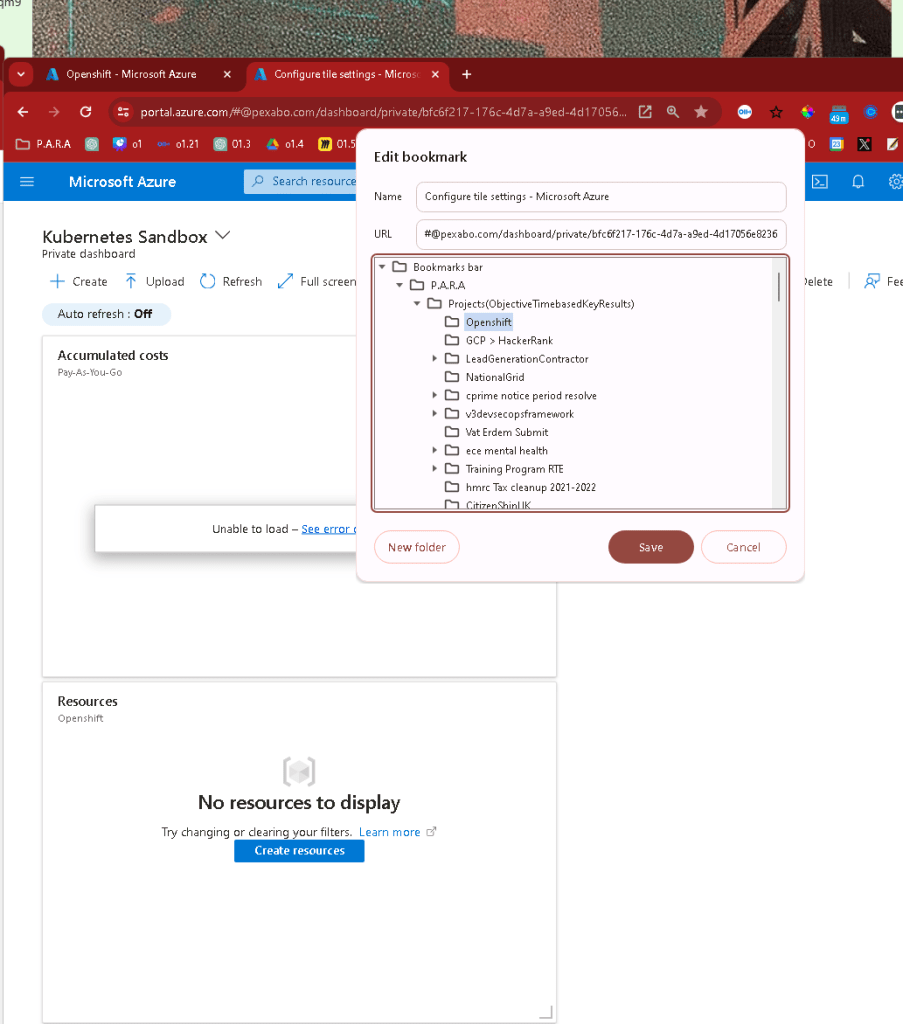Edit bookmark Name field
The width and height of the screenshot is (903, 1024).
[x=601, y=197]
